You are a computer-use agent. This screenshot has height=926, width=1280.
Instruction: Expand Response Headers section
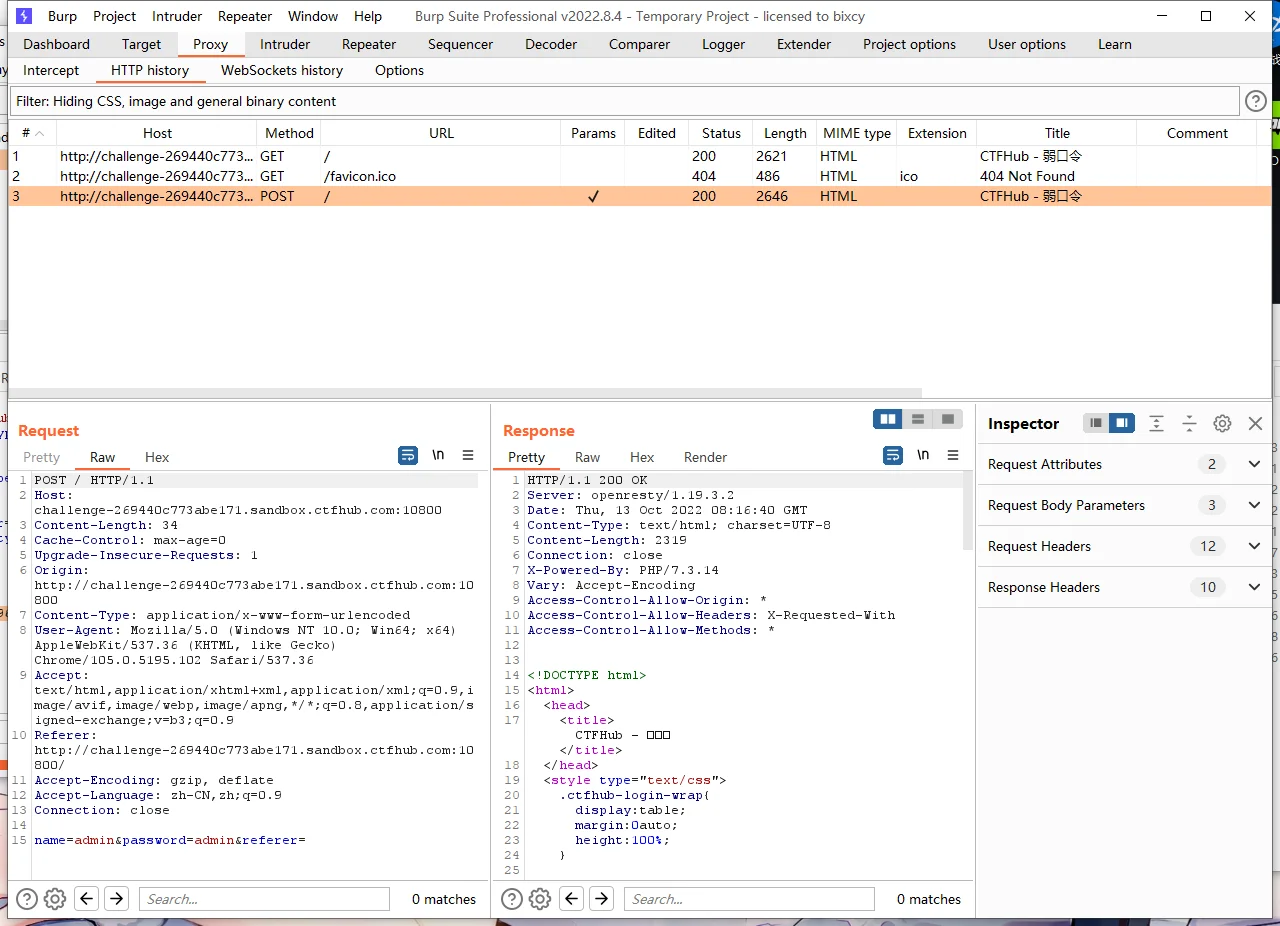(x=1254, y=587)
